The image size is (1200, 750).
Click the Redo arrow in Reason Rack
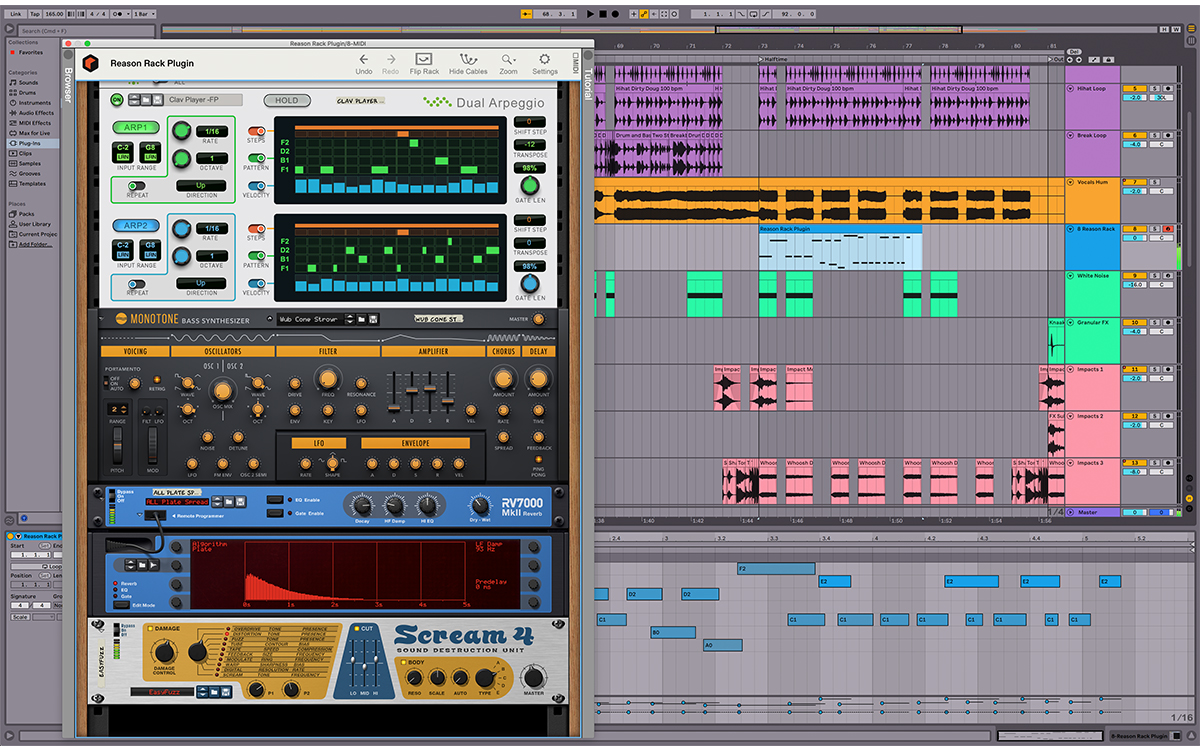pyautogui.click(x=391, y=59)
